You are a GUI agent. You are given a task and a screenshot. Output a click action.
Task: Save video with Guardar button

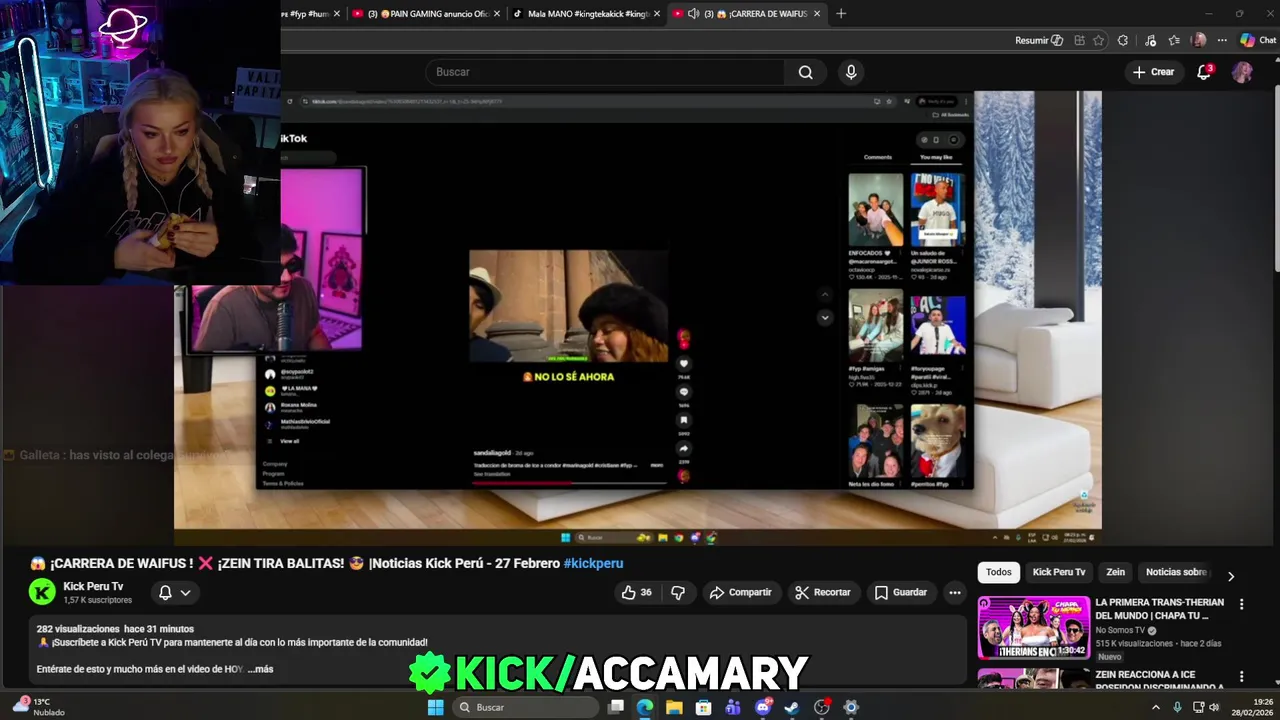pyautogui.click(x=900, y=592)
